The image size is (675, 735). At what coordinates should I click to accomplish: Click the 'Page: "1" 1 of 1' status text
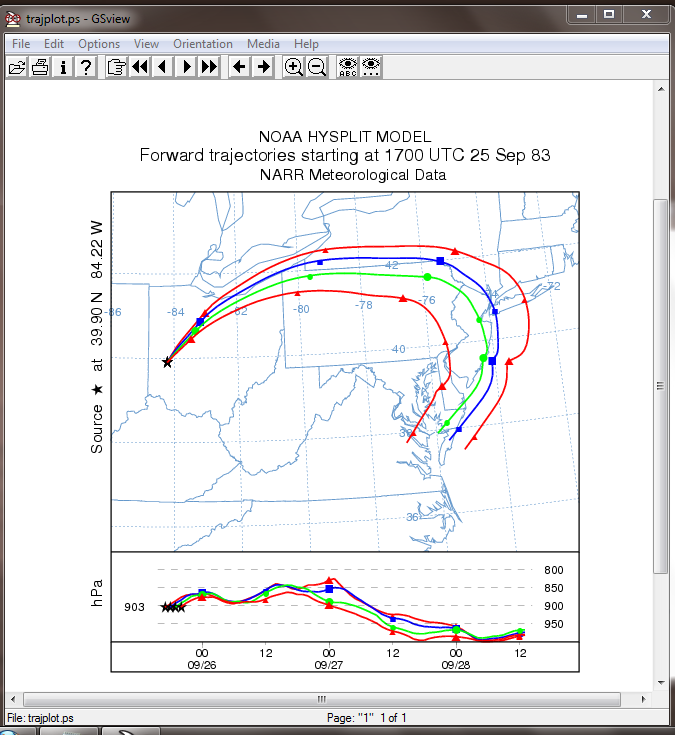367,718
